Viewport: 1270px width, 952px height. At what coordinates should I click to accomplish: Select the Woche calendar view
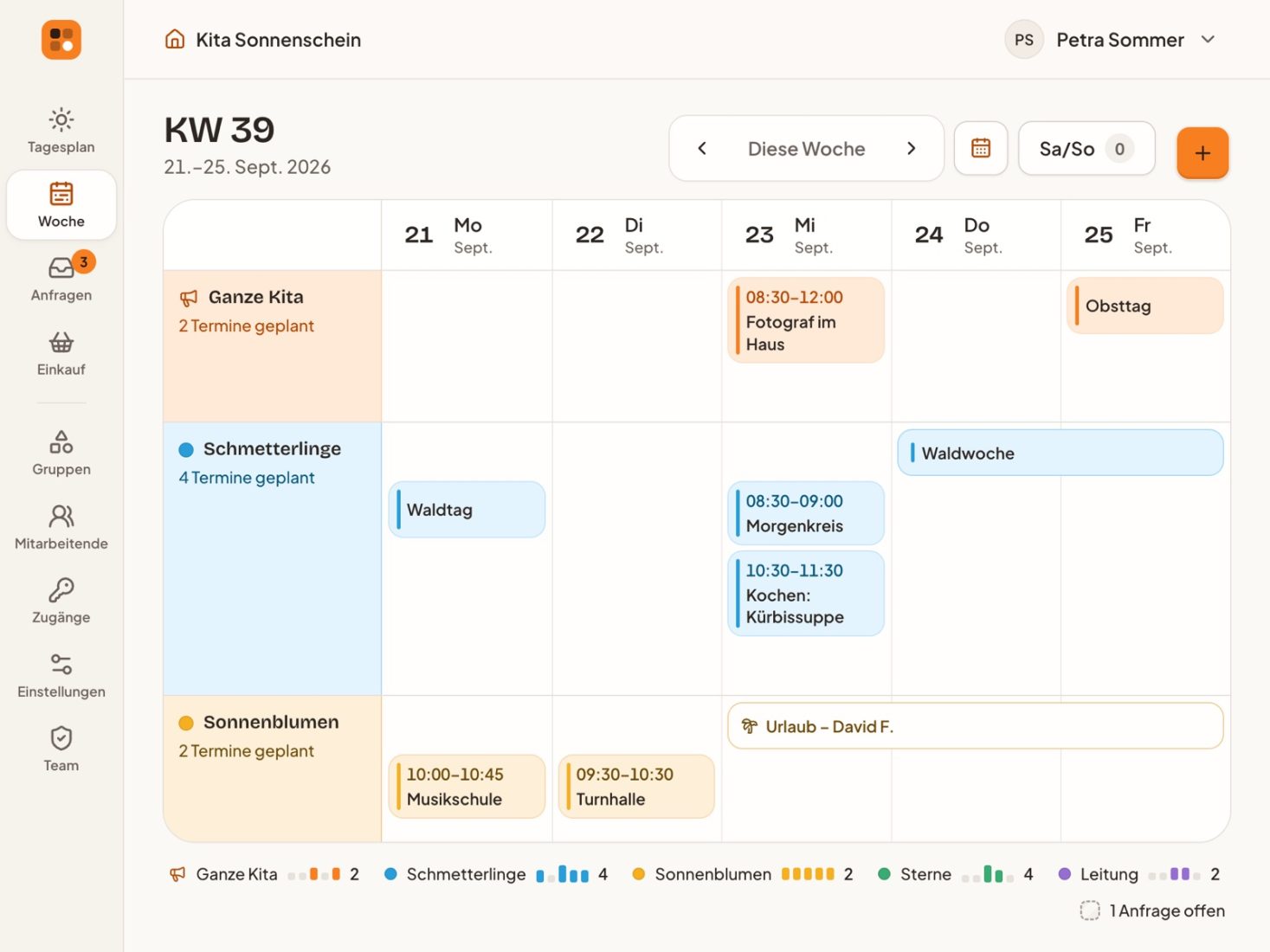coord(61,205)
